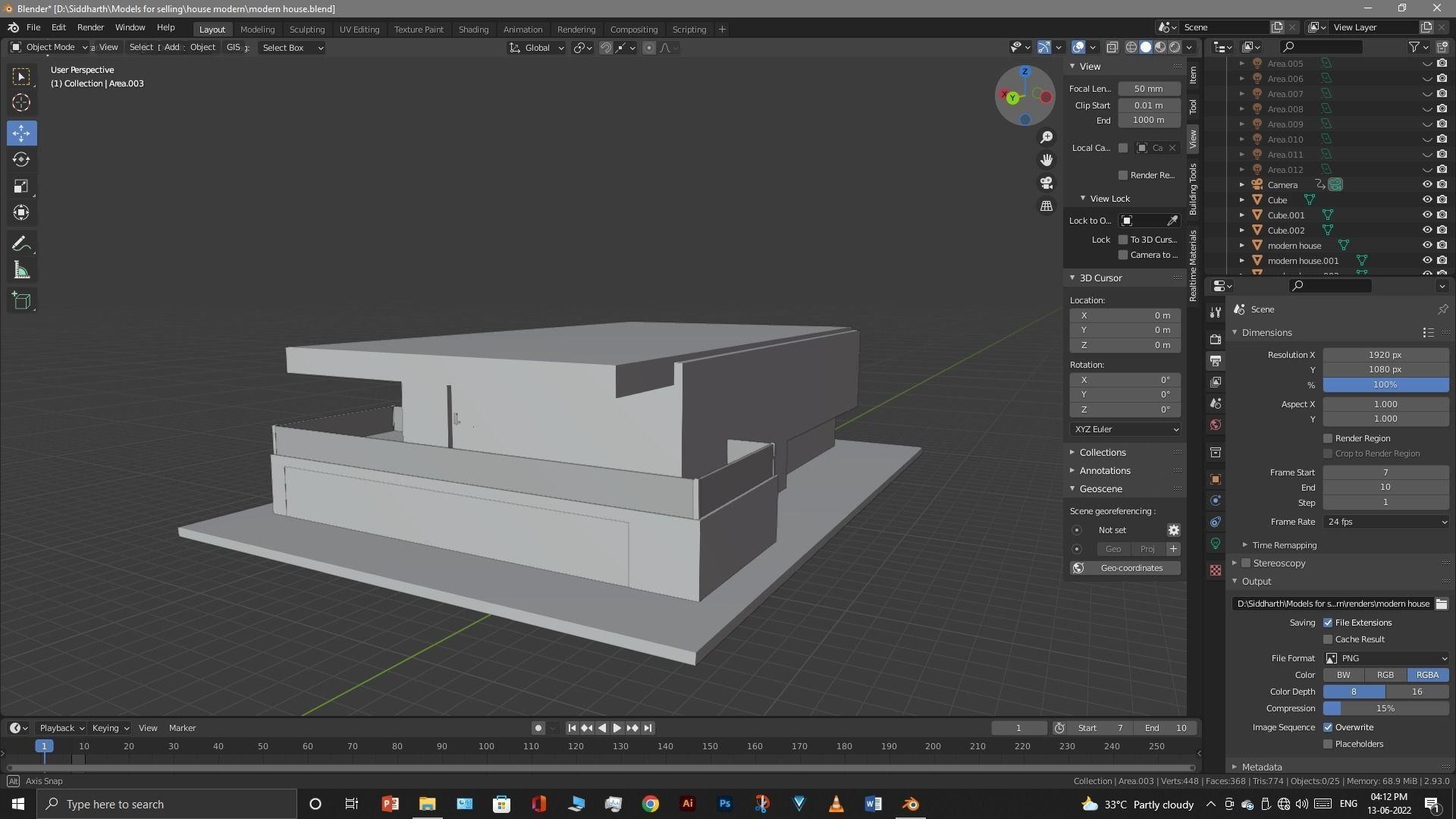Activate the Rotate tool
The height and width of the screenshot is (819, 1456).
click(21, 160)
